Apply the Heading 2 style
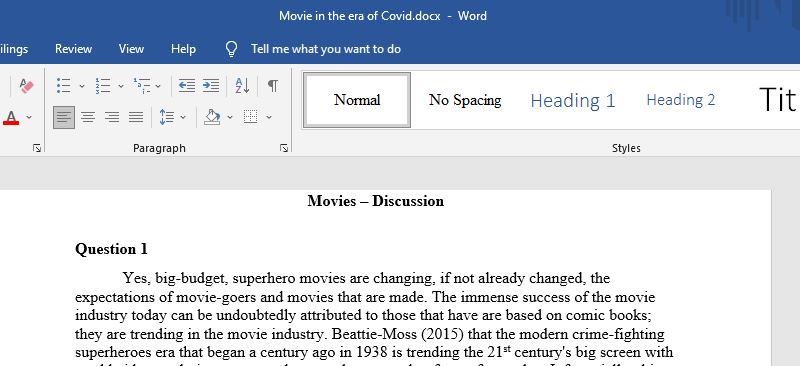 pos(681,100)
